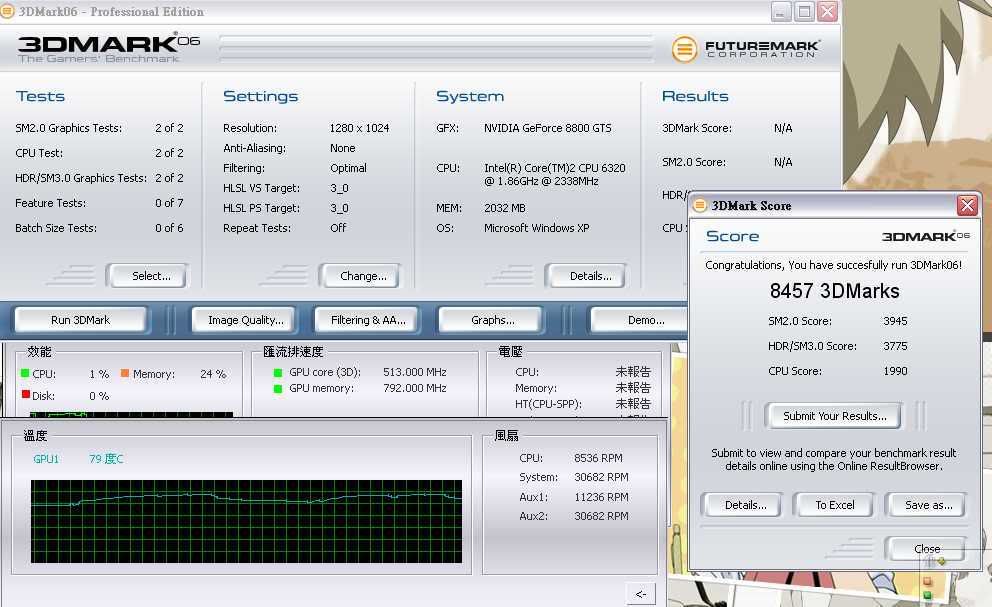
Task: Close the 3DMark Score dialog with X
Action: pos(967,205)
